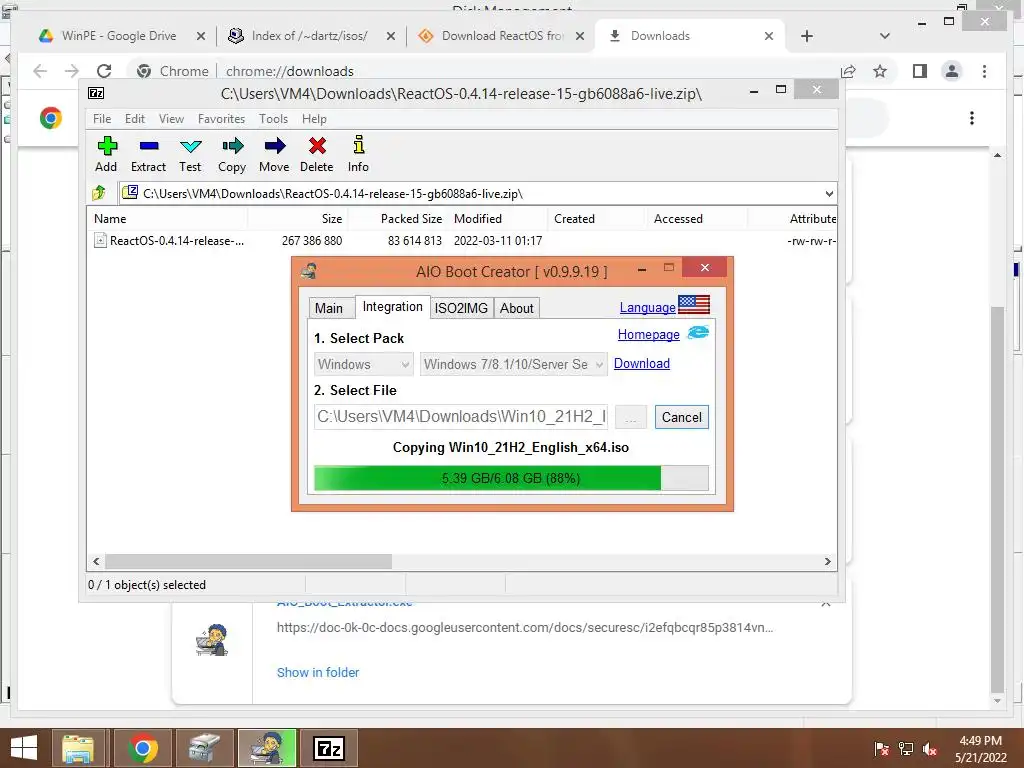Screen dimensions: 1024x768
Task: Select the Integration tab
Action: point(392,306)
